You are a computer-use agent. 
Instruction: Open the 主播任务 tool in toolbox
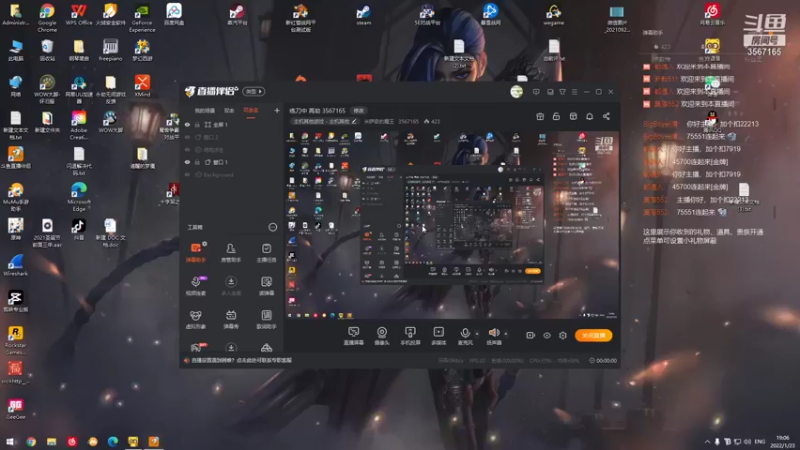266,253
